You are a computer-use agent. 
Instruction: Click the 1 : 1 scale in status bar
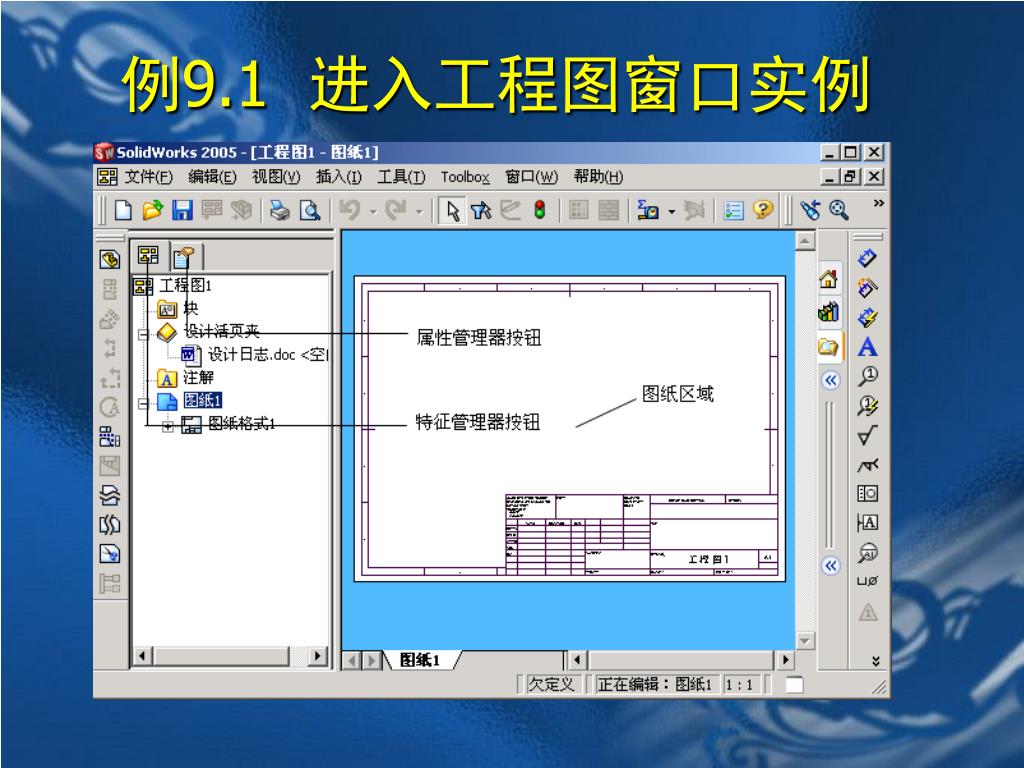(x=740, y=685)
